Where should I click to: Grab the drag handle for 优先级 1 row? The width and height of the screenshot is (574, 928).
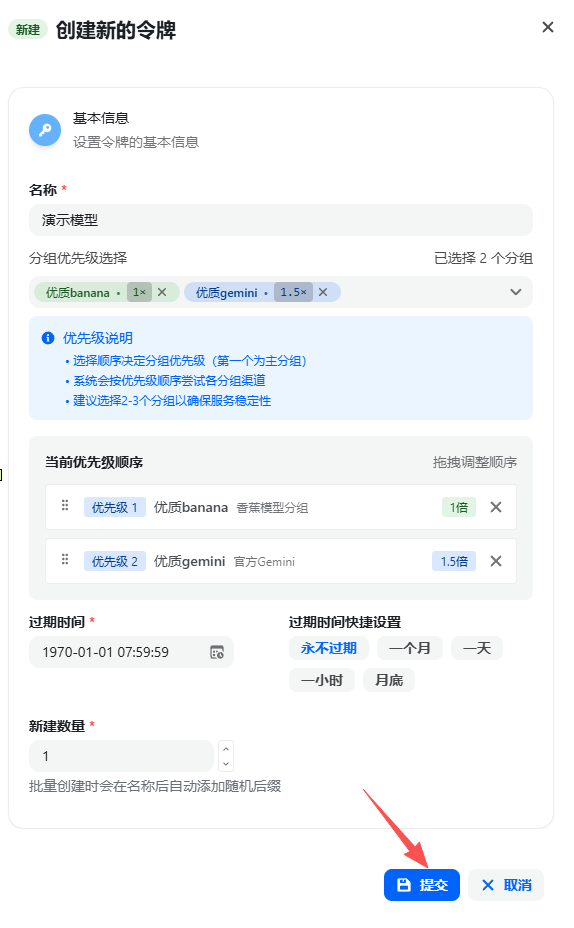click(x=65, y=505)
